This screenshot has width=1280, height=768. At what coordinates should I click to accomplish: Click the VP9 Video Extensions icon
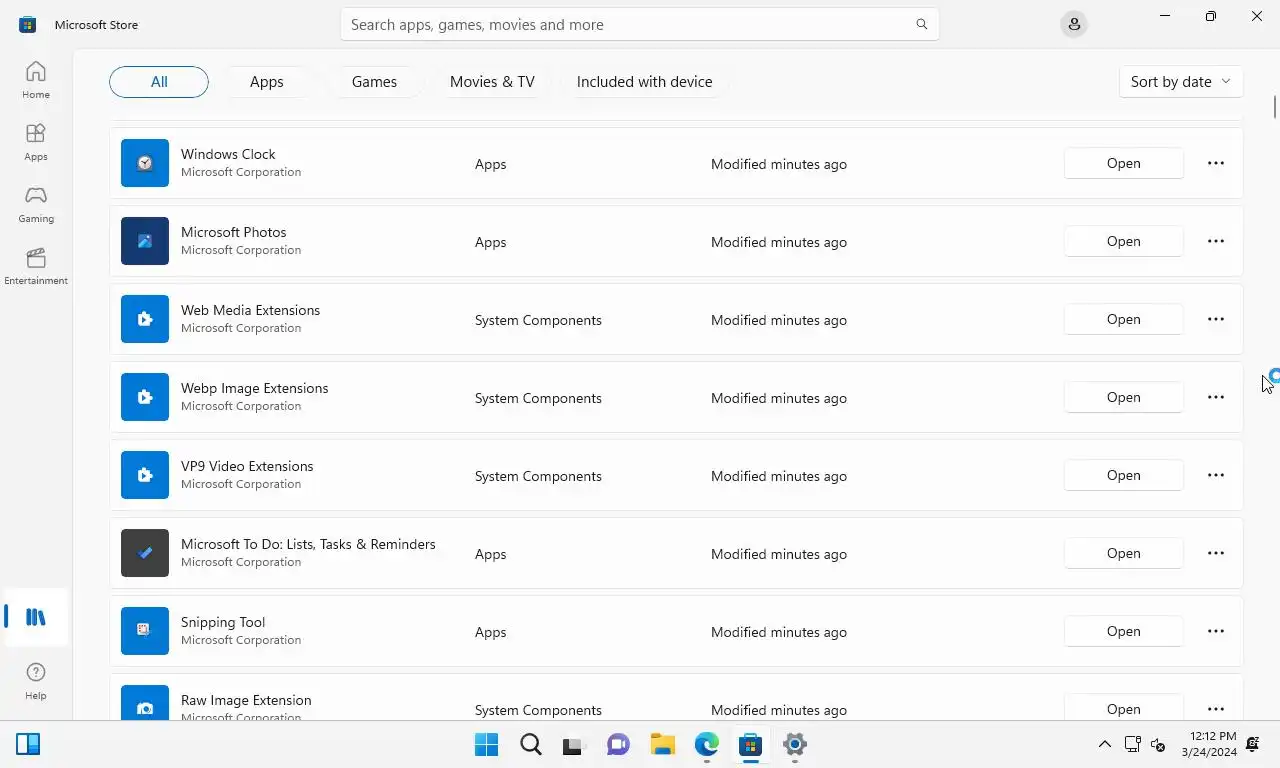click(145, 475)
